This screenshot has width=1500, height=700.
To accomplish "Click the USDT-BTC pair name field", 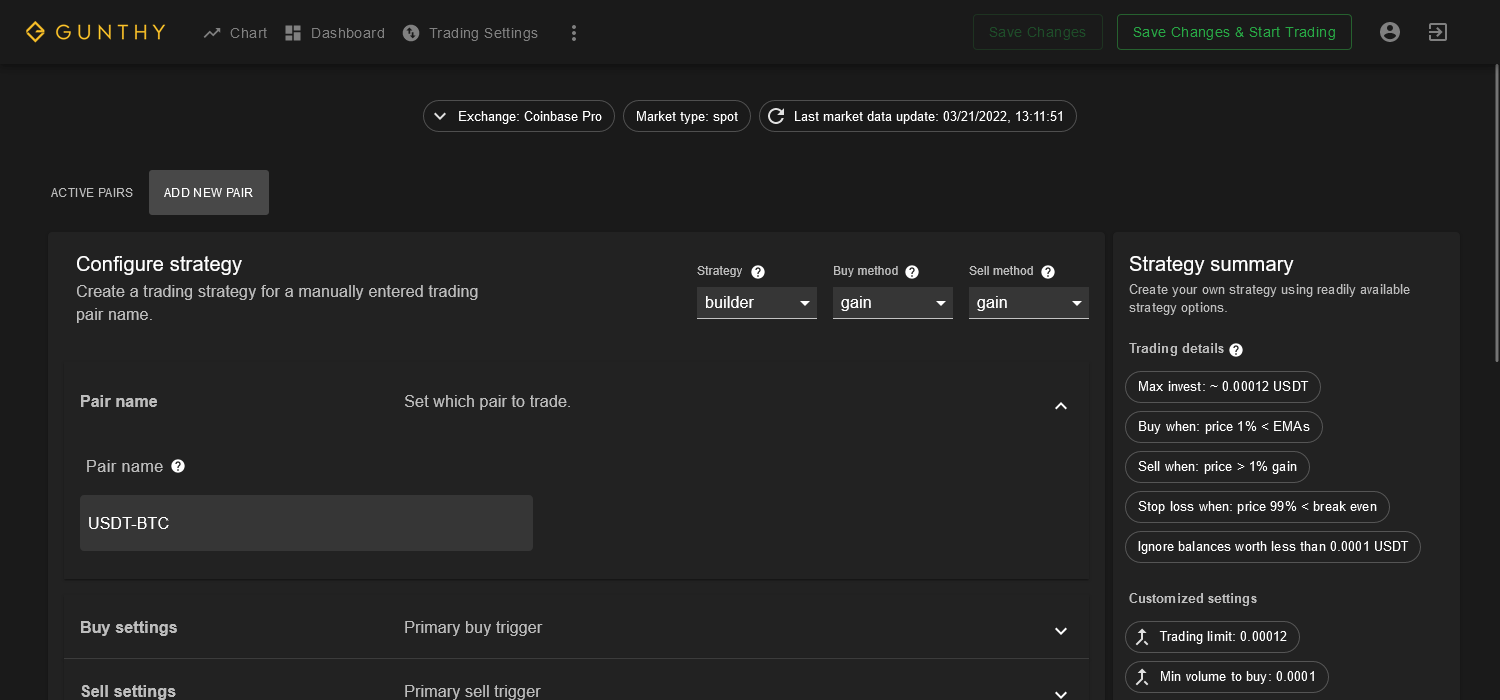I will [306, 523].
